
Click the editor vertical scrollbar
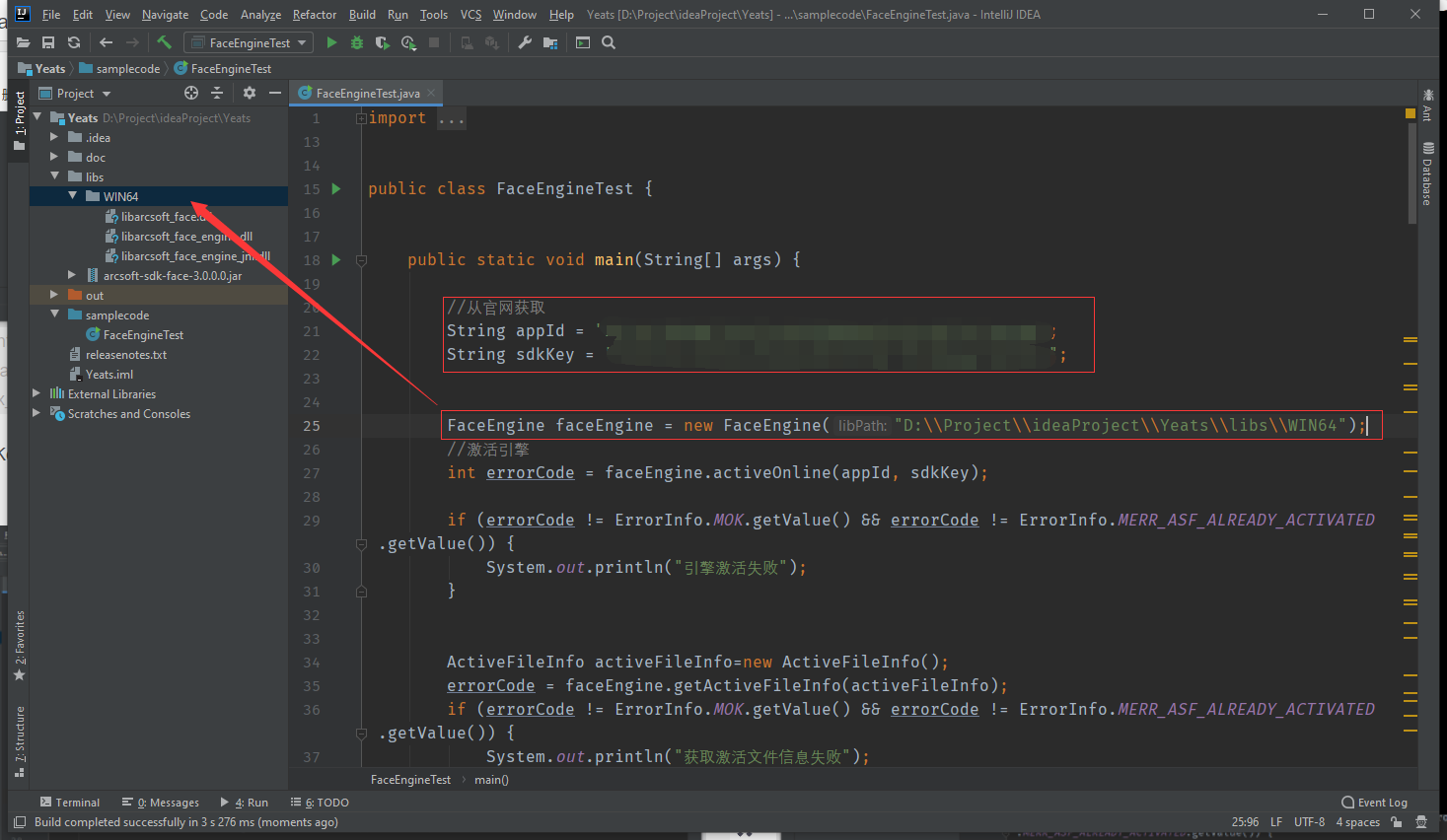pos(1411,175)
